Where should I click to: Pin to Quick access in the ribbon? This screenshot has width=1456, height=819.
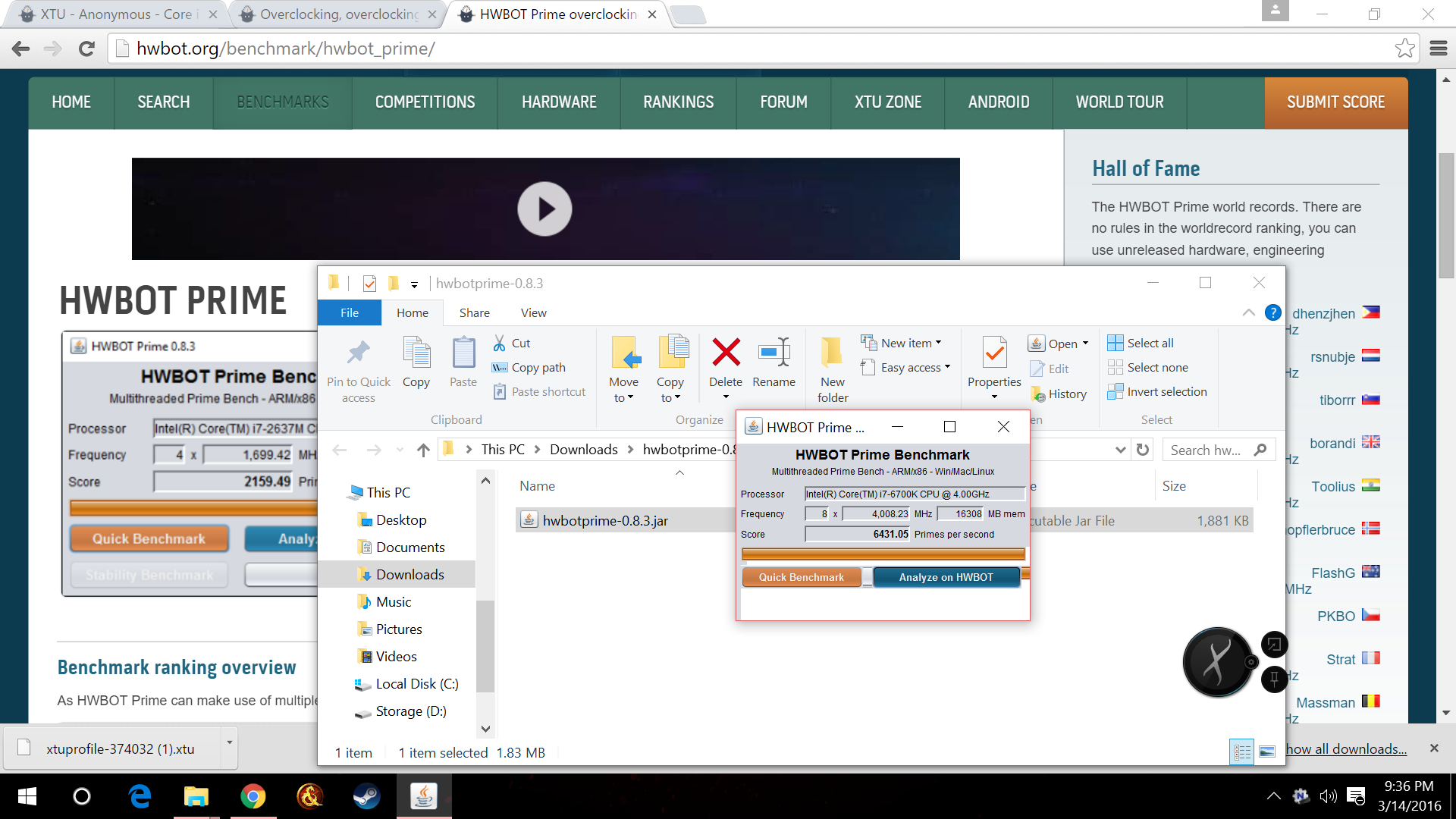click(359, 371)
